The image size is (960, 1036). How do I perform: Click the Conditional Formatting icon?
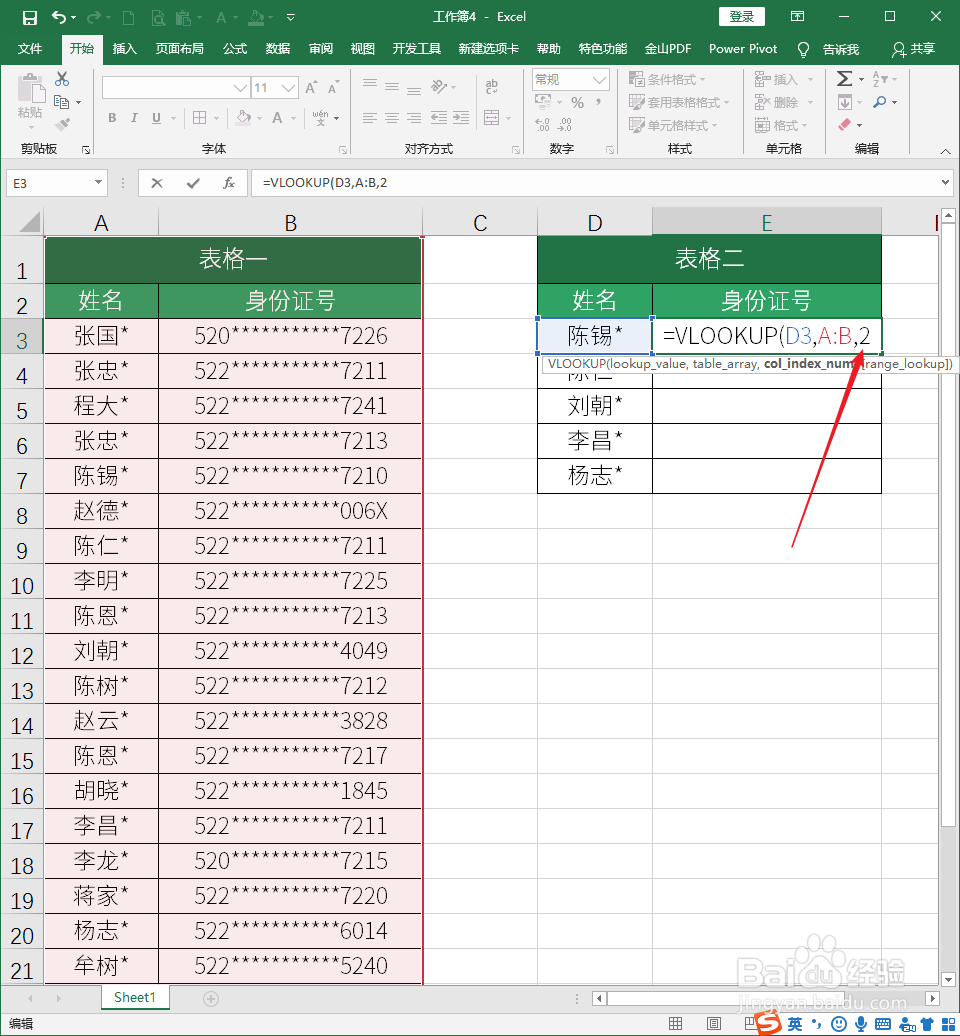coord(639,79)
